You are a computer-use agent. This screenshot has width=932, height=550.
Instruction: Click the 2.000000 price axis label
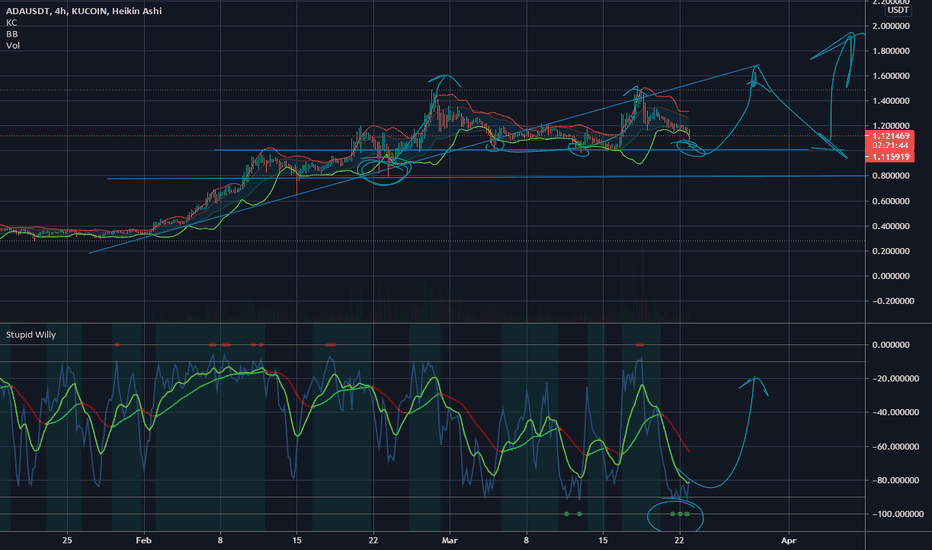pyautogui.click(x=891, y=26)
